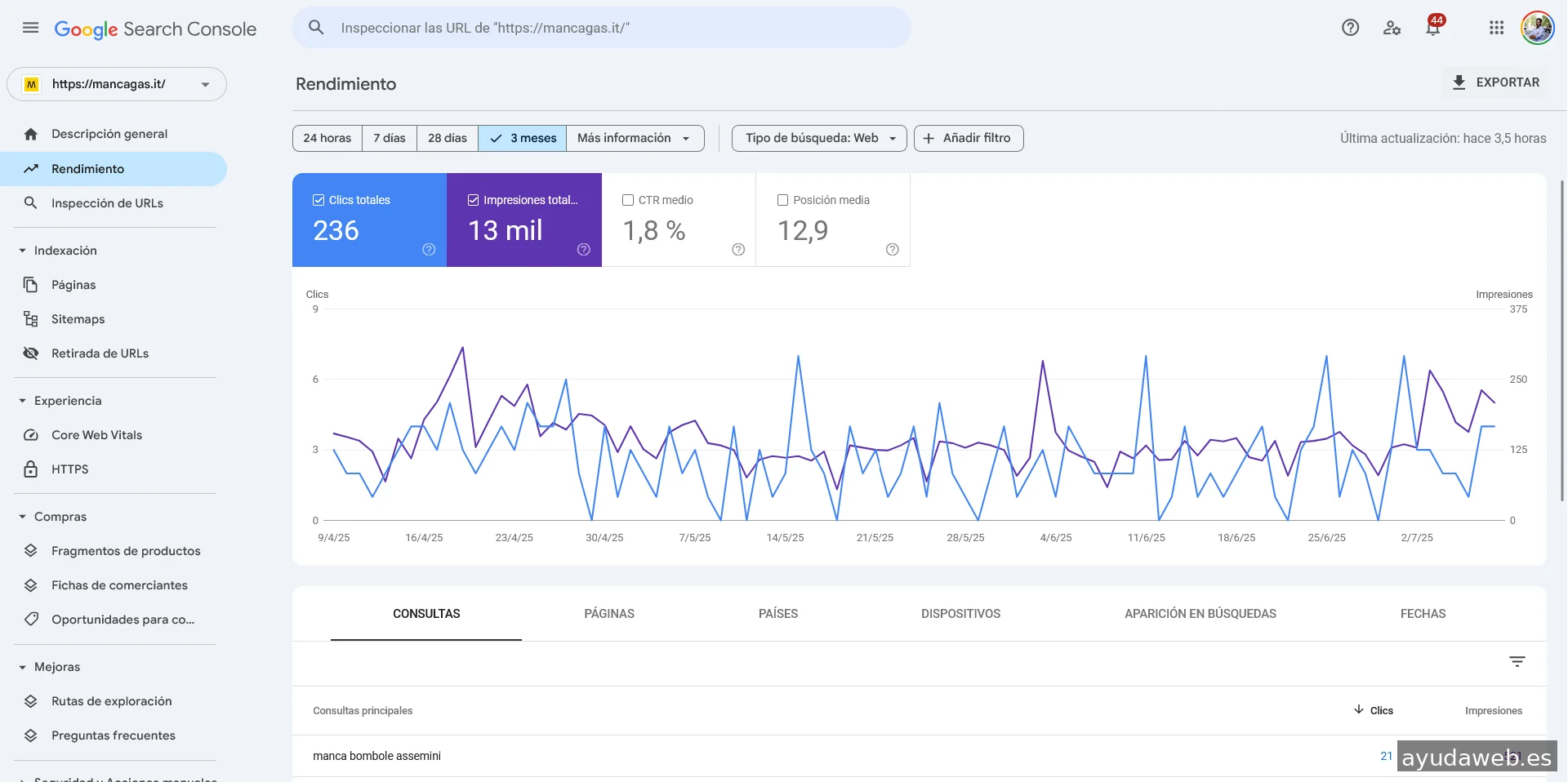Open the notifications bell with 44 badge

[x=1433, y=28]
